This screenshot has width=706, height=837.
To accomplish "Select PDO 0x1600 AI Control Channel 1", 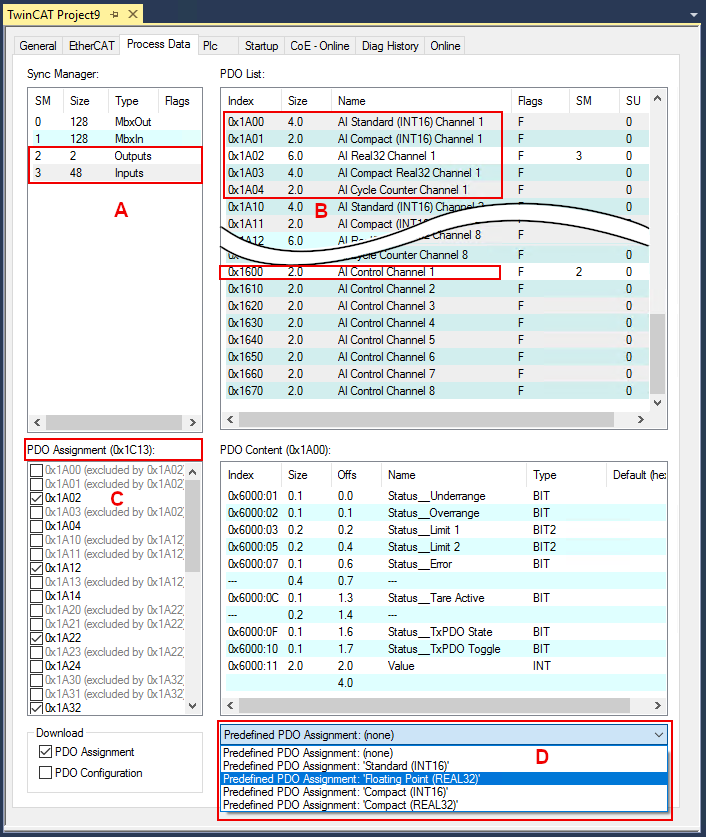I will pos(437,272).
